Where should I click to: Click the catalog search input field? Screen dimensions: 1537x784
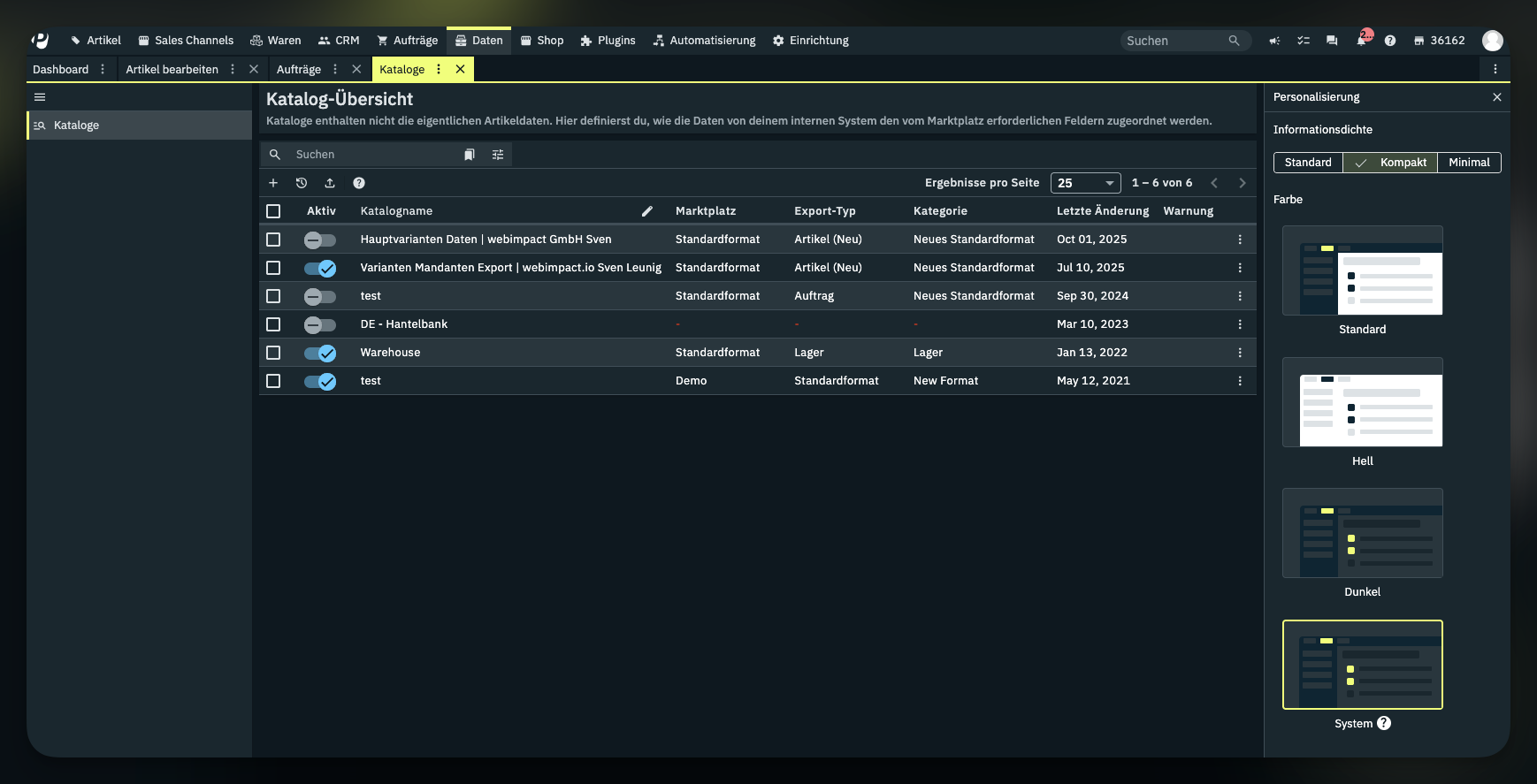(x=371, y=155)
